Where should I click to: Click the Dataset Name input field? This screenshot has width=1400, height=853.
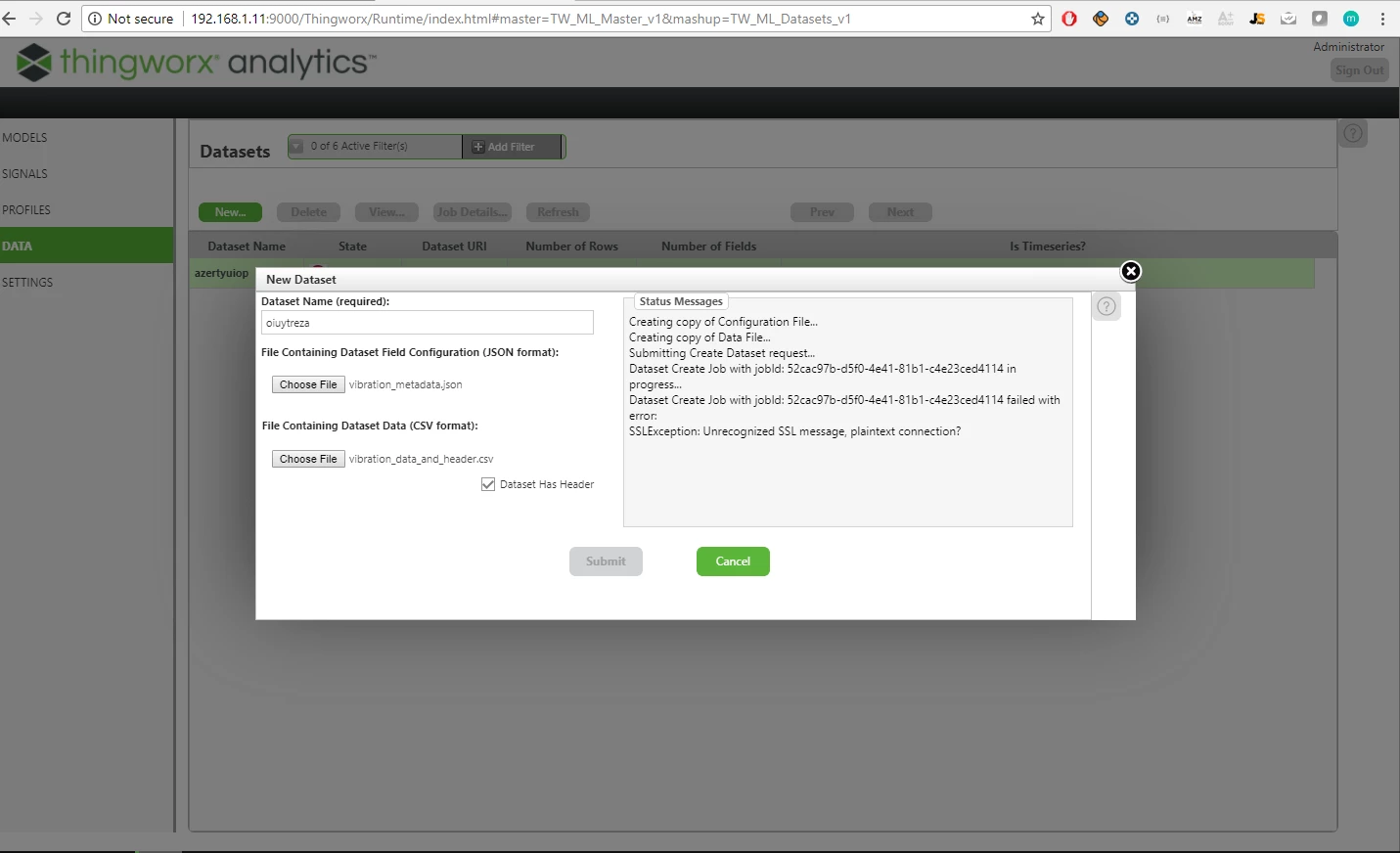[428, 323]
